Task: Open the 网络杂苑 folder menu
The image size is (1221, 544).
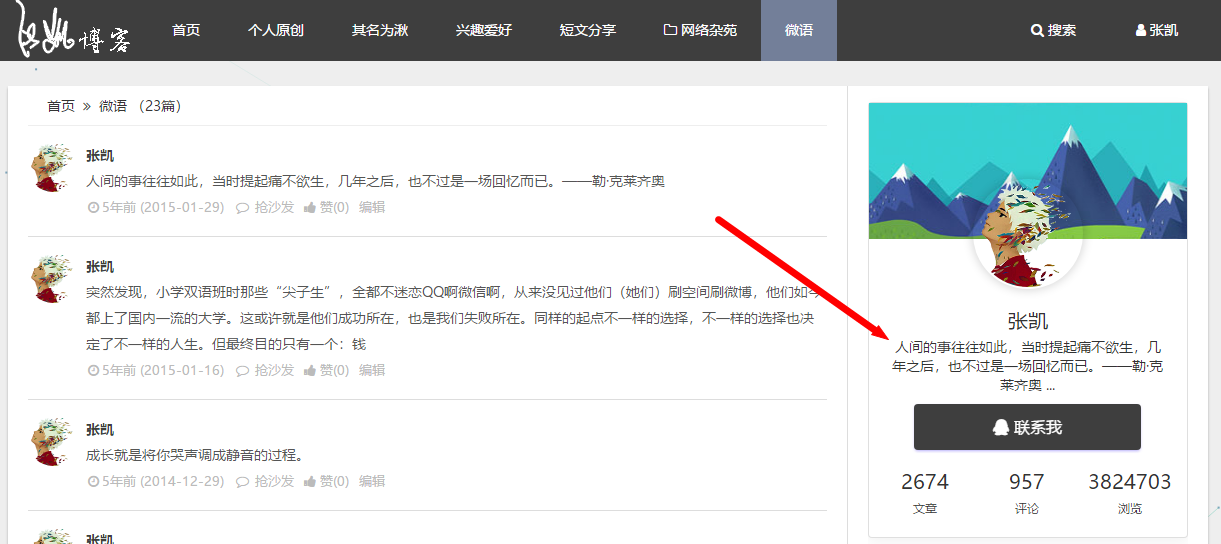Action: coord(700,30)
